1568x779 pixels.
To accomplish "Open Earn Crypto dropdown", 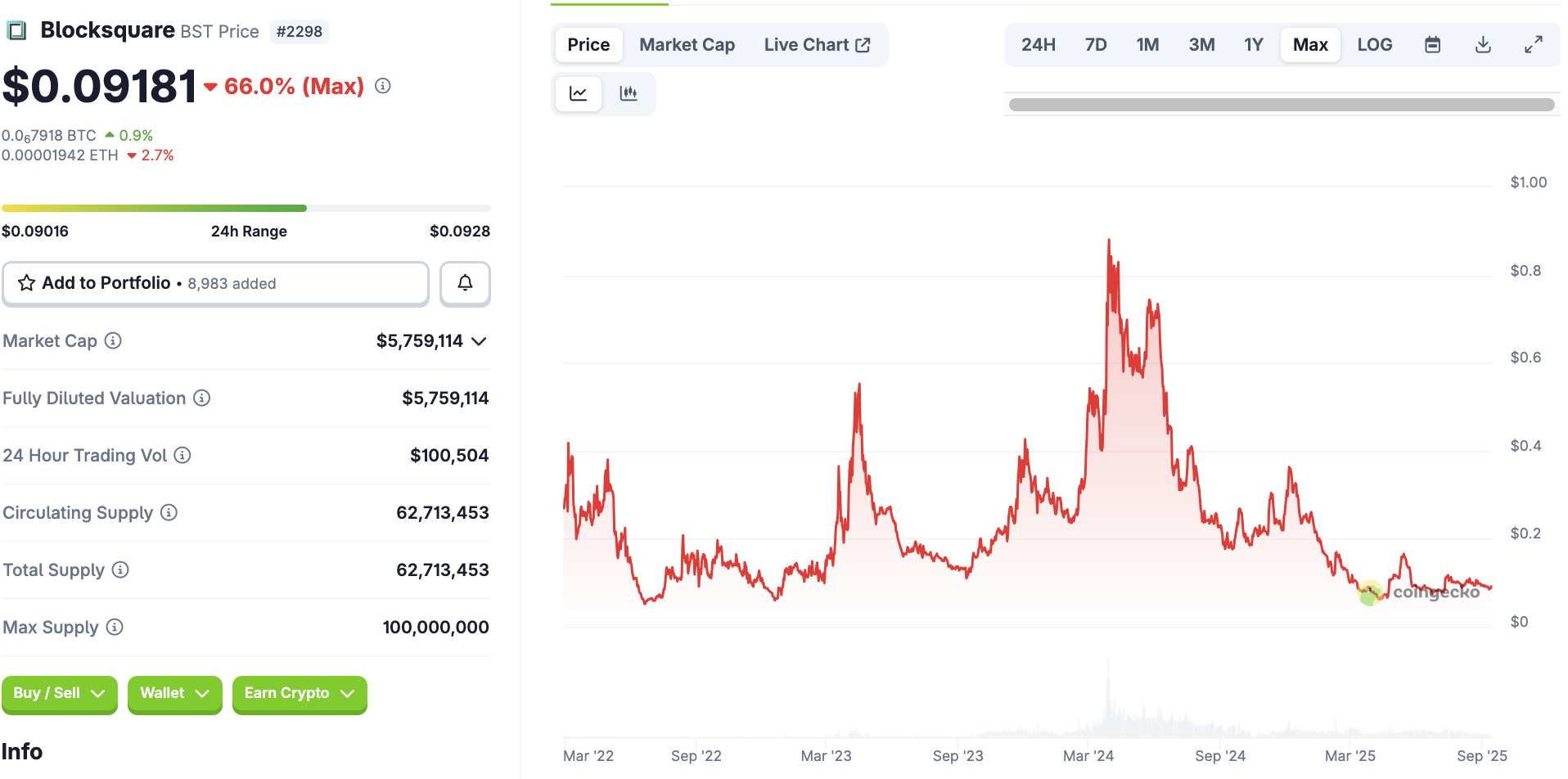I will 300,694.
